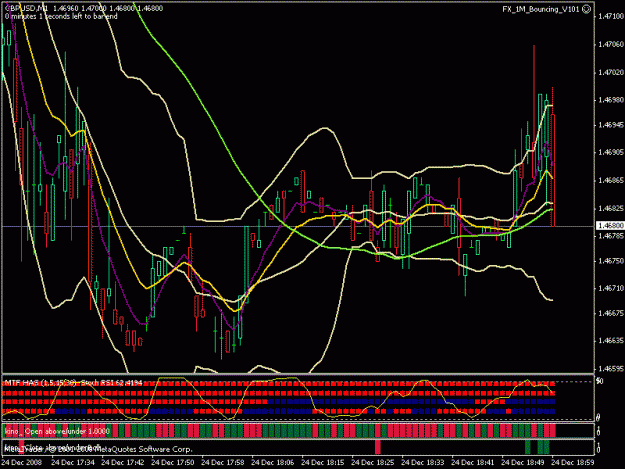Click the 1.46750 price scale label

point(610,261)
